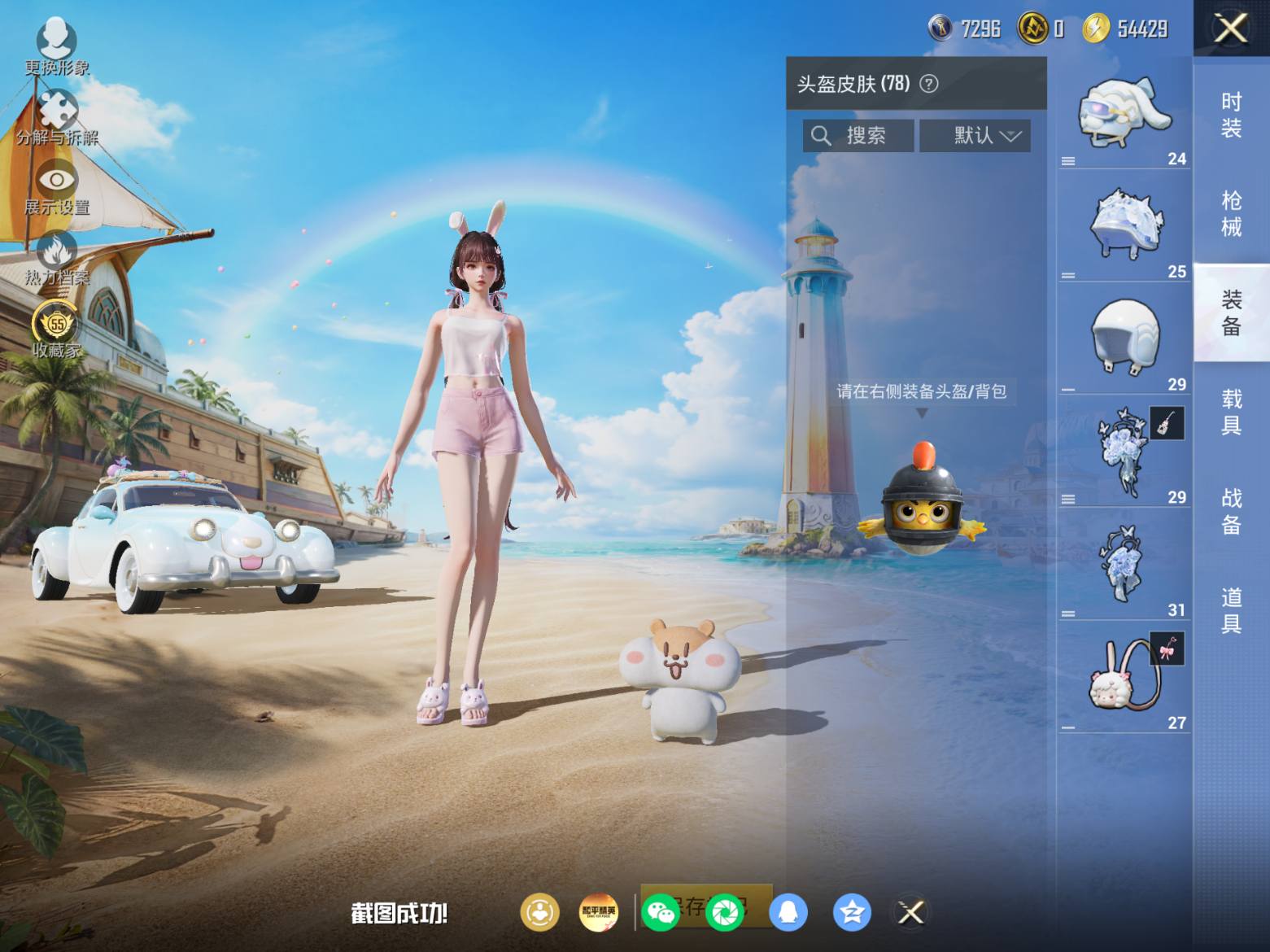This screenshot has height=952, width=1270.
Task: Select the plain white helmet numbered 29
Action: click(1124, 338)
